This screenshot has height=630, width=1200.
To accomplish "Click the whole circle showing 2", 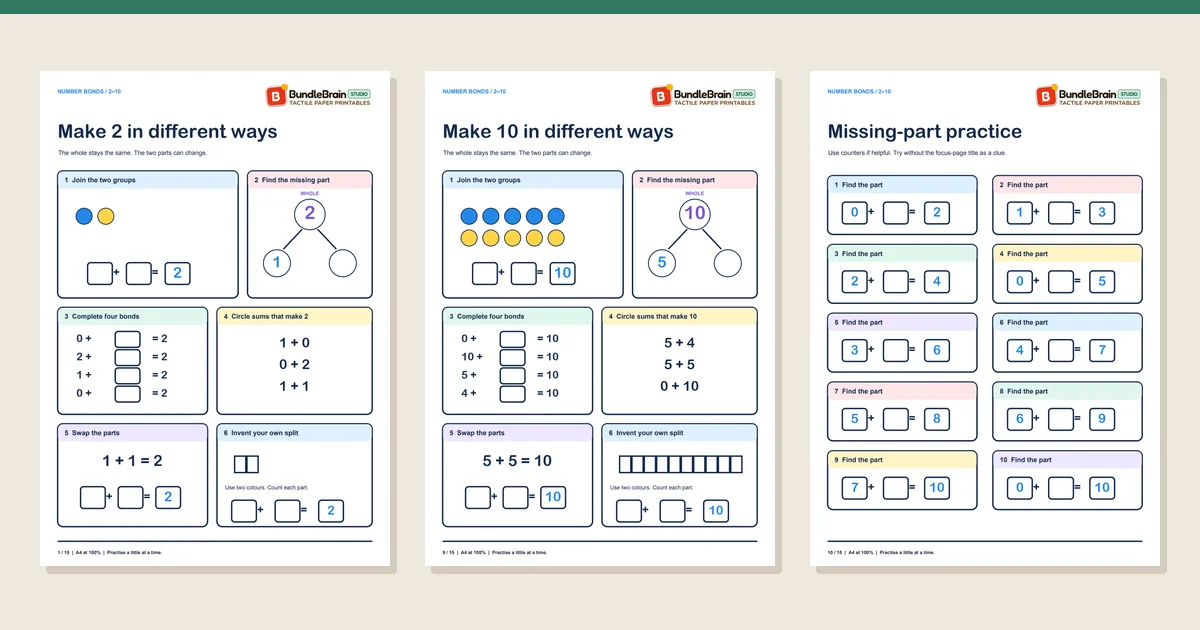I will tap(310, 213).
